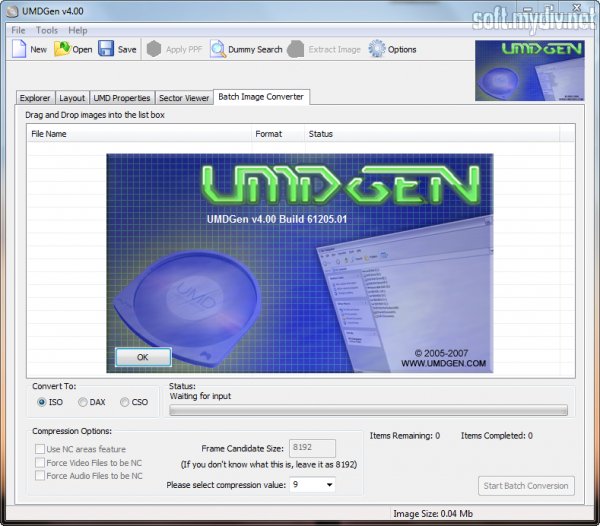Click the New document icon
The width and height of the screenshot is (600, 526).
(x=19, y=49)
